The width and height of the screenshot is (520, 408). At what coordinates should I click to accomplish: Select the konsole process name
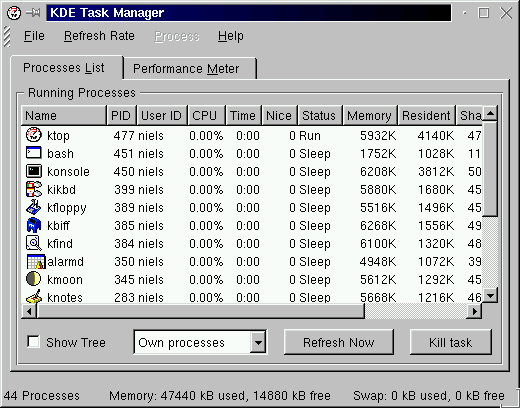tap(68, 172)
